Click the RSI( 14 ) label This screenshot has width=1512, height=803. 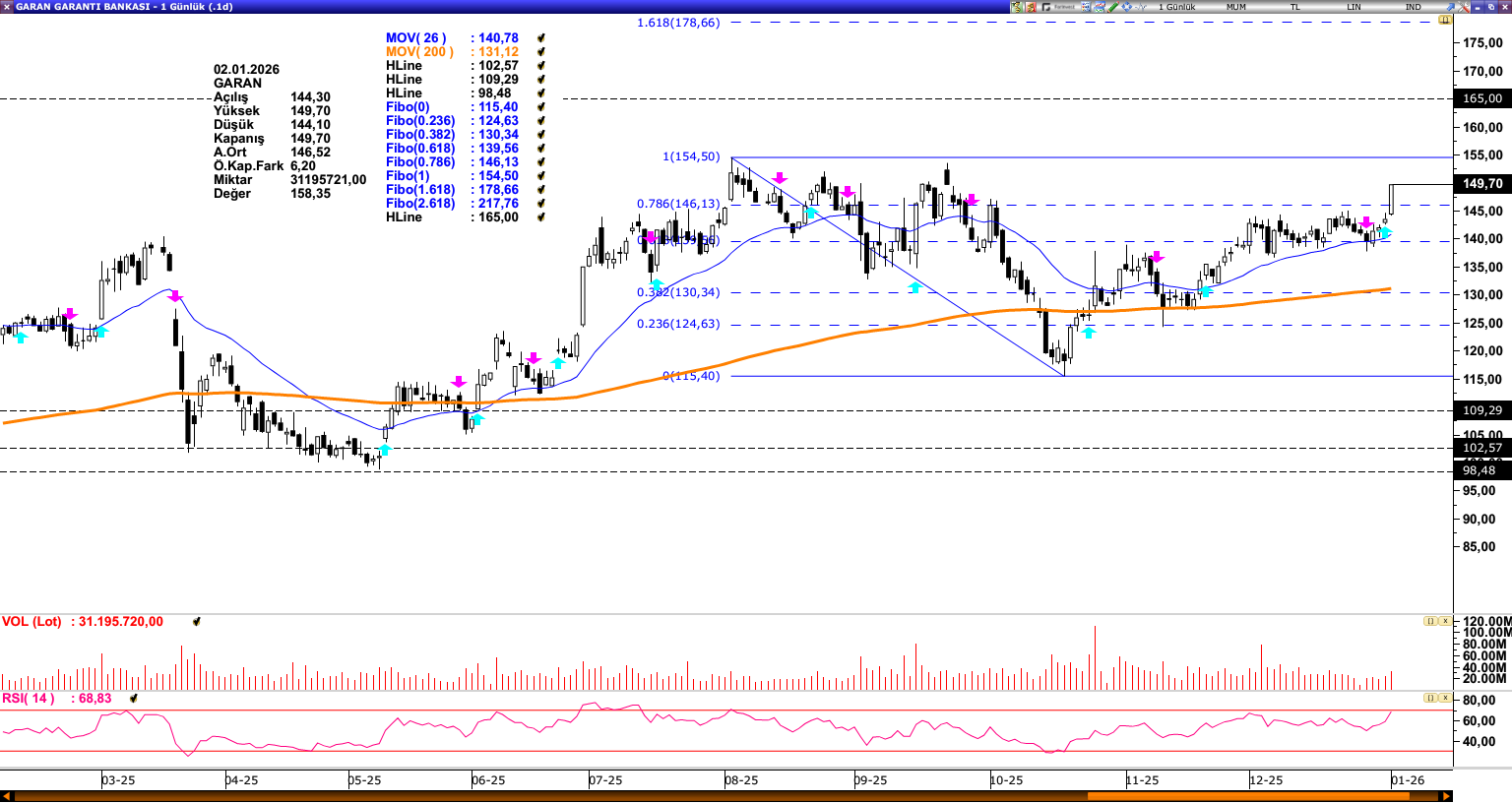(x=28, y=699)
